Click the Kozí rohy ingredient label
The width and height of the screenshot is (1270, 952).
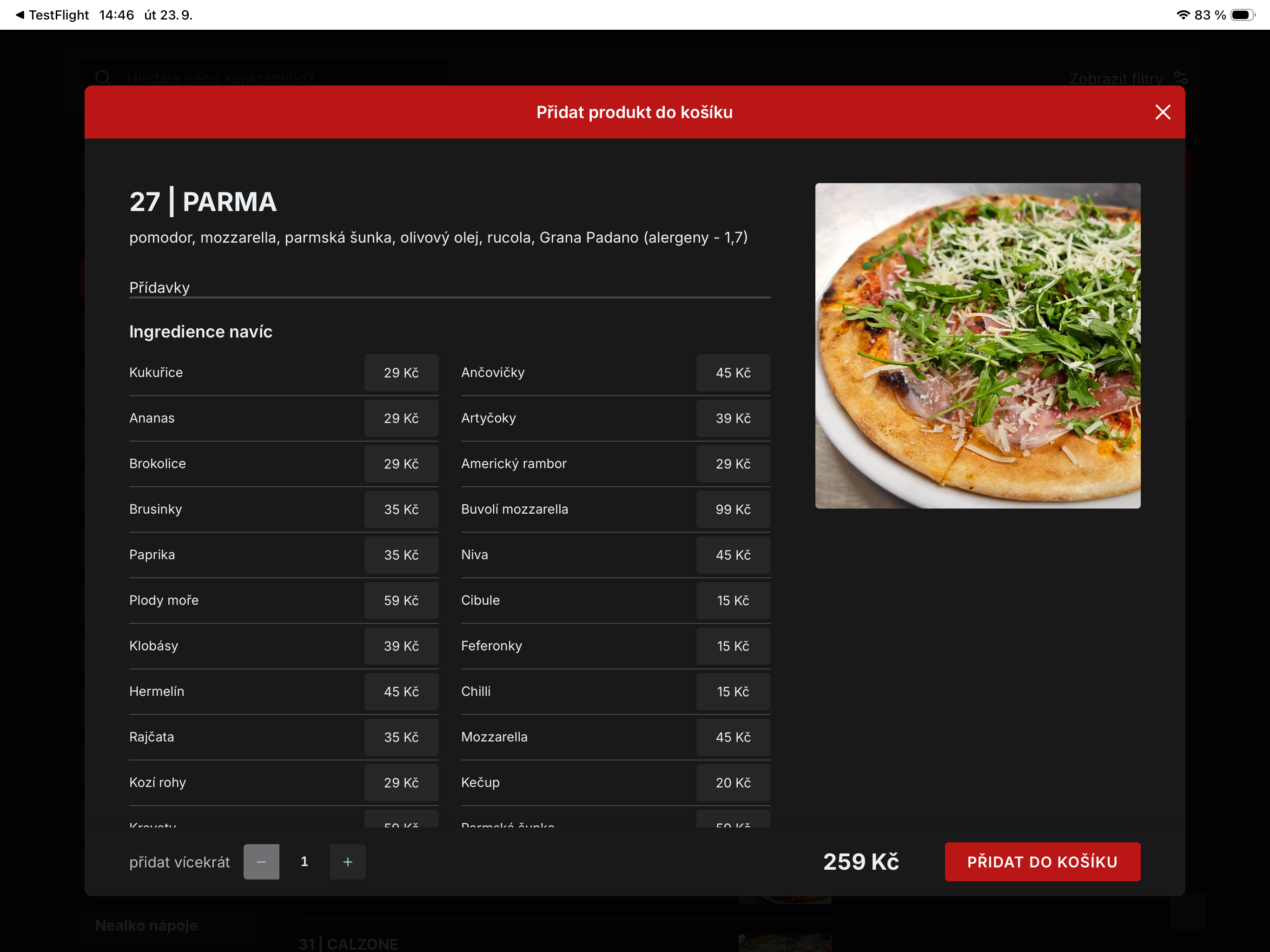click(157, 783)
